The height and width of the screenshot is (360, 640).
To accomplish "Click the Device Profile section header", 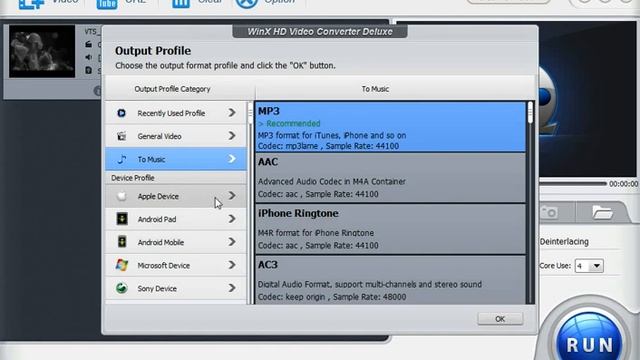I will coord(176,178).
